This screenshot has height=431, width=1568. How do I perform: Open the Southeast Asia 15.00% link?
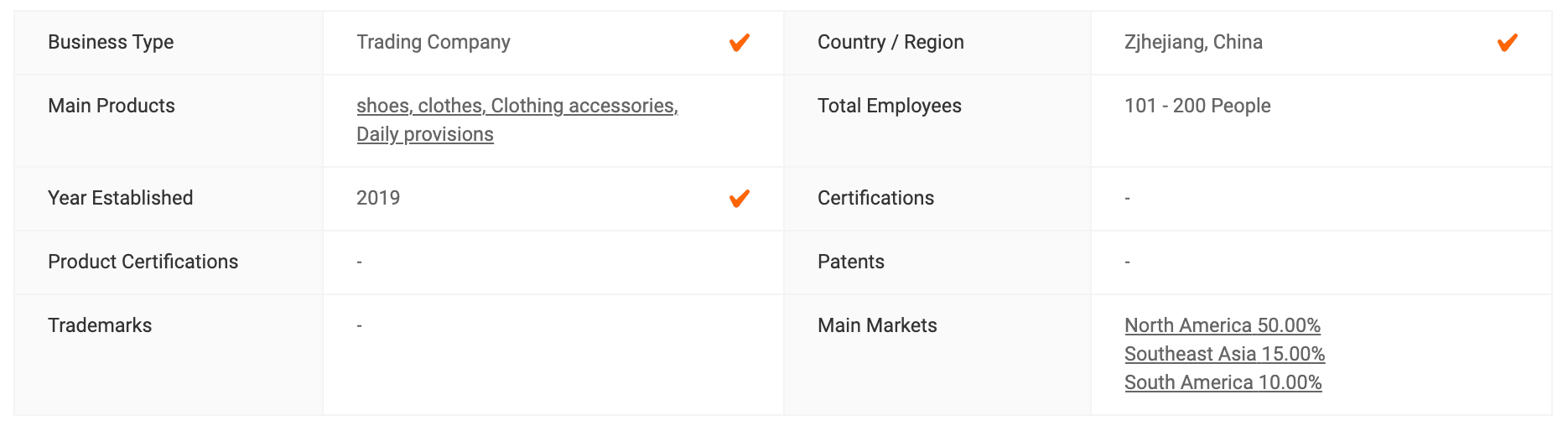coord(1224,354)
